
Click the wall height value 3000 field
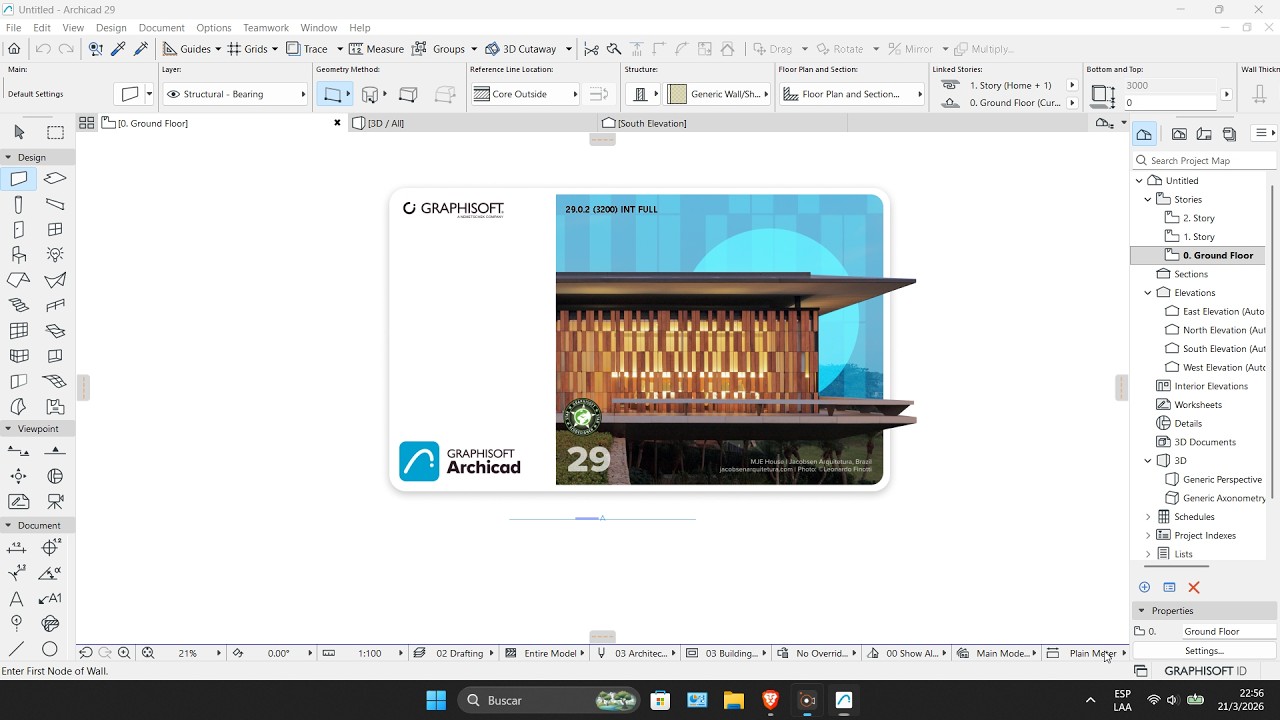tap(1170, 86)
